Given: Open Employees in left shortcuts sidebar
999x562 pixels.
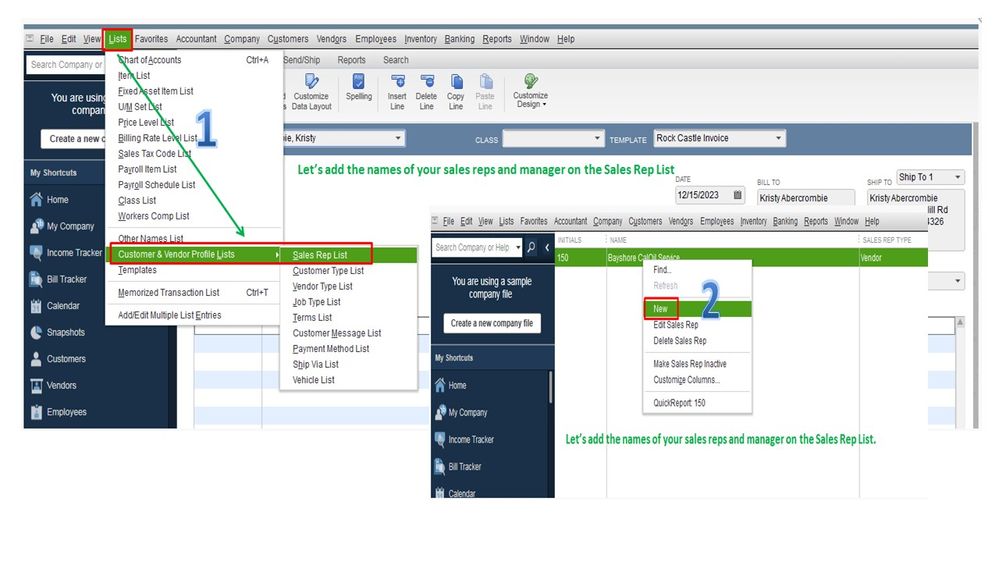Looking at the screenshot, I should point(58,412).
